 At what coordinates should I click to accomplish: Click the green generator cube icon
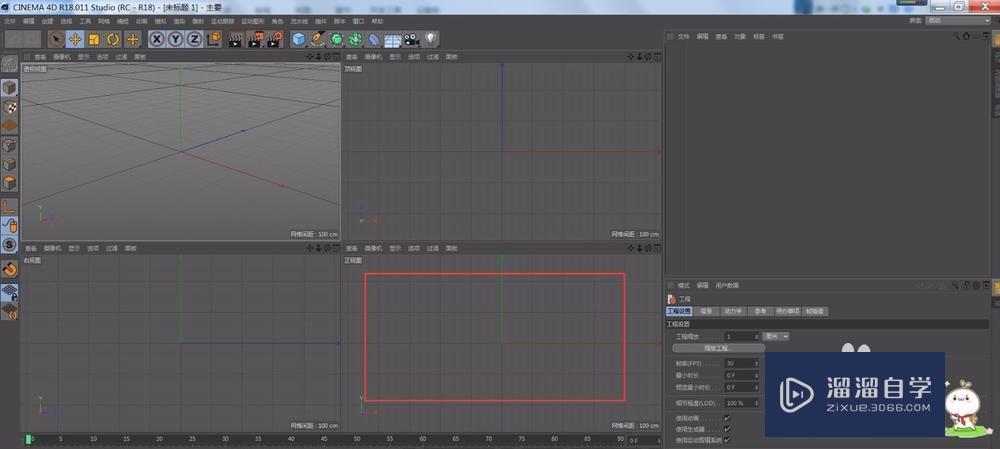click(337, 40)
